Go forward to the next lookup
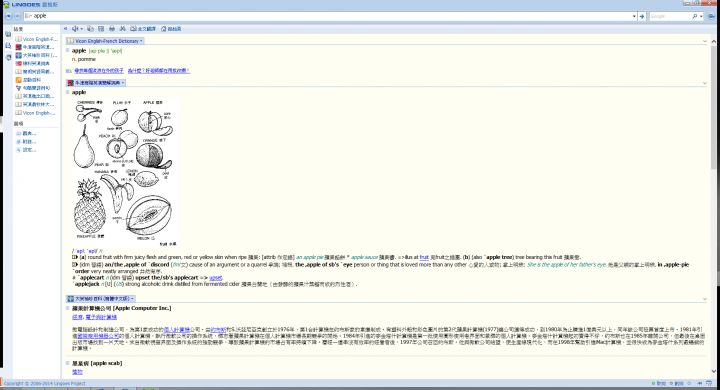Screen dimensions: 720x390 tap(17, 16)
